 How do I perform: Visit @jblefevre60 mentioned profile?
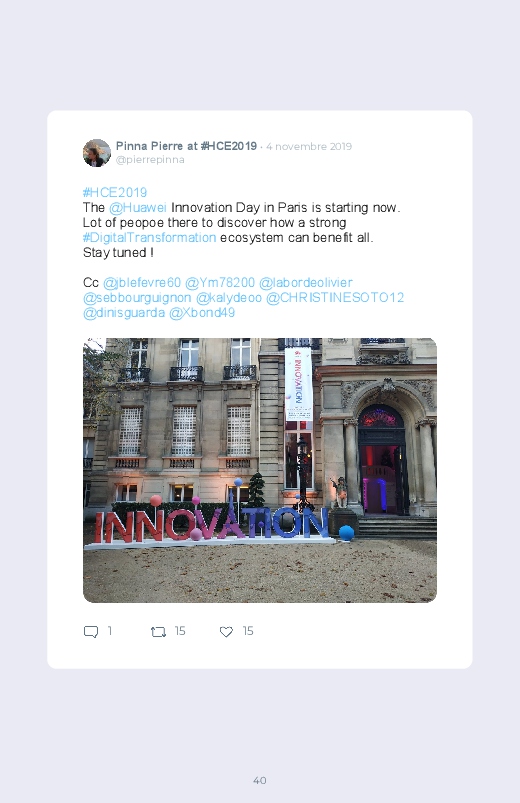point(142,283)
